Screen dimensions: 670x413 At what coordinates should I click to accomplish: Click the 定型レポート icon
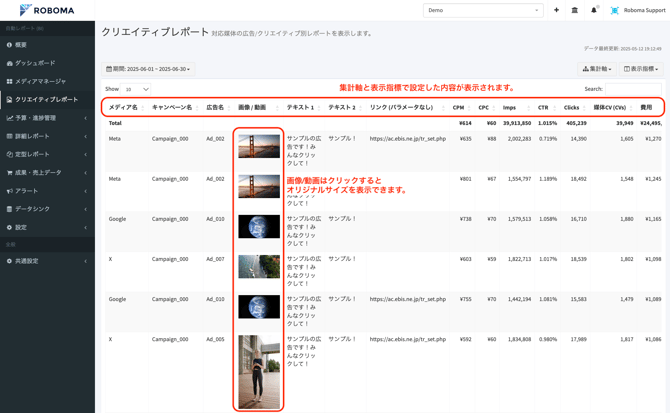(x=9, y=154)
